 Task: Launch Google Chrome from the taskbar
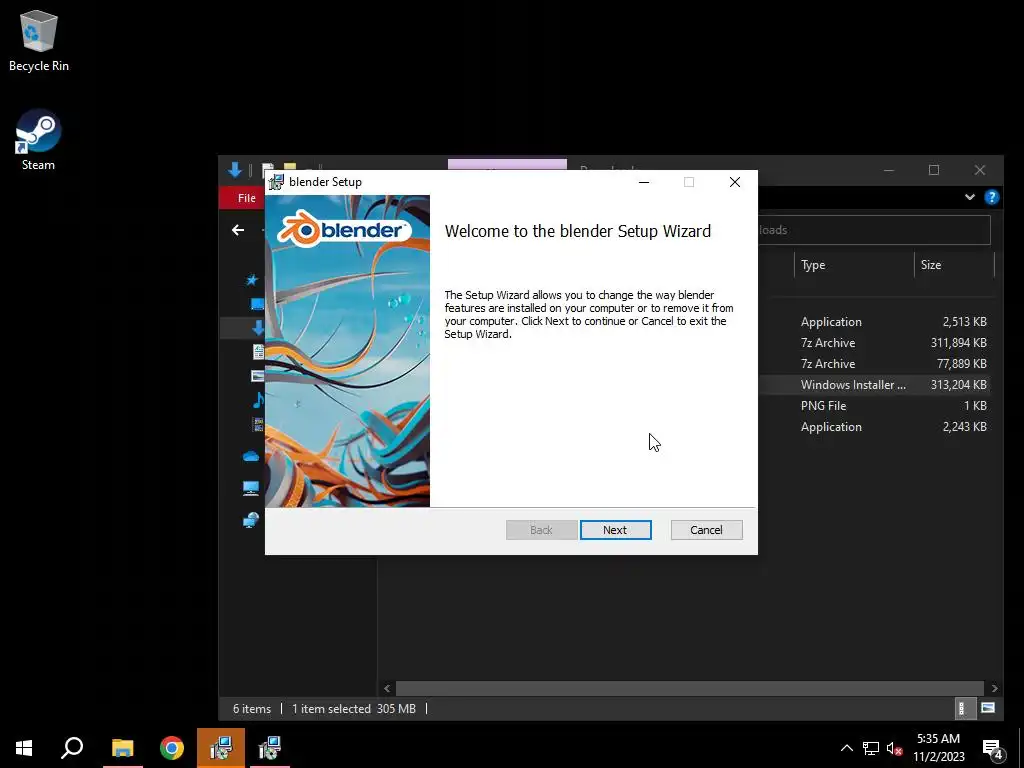[172, 748]
